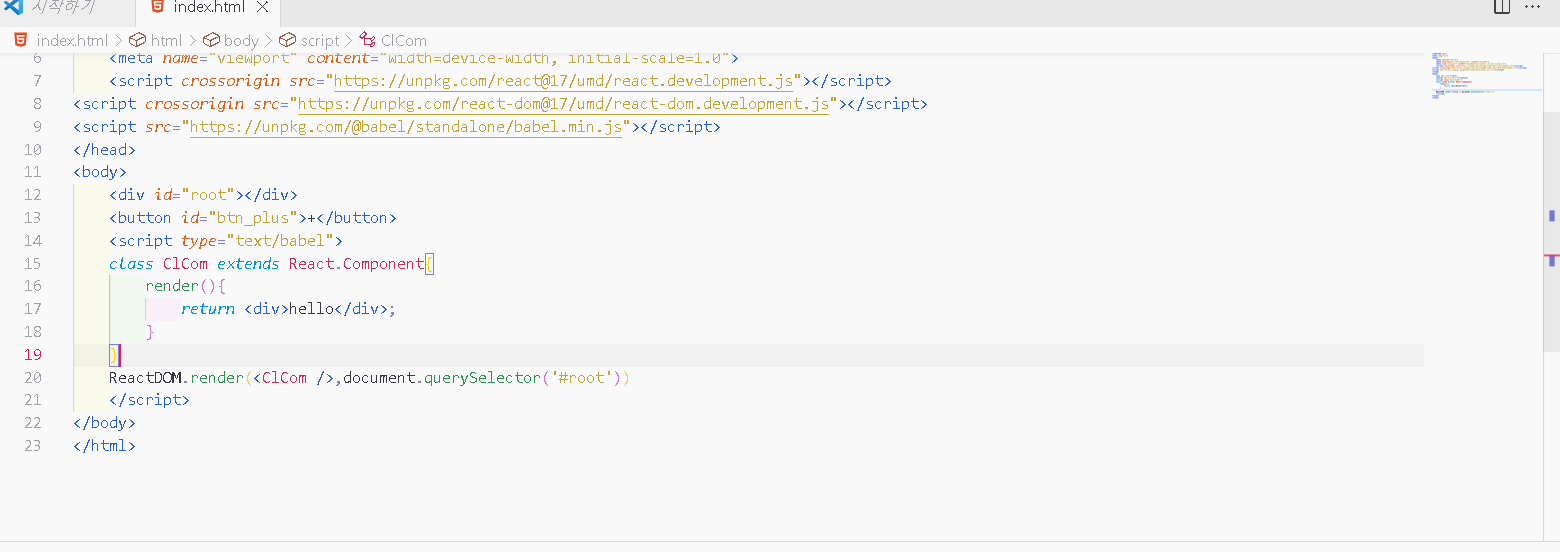Select the index.html editor tab
Screen dimensions: 1560x552
coord(208,8)
